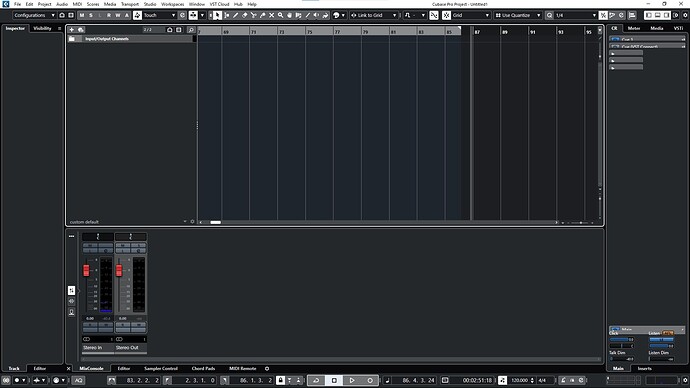Click the 120.000 tempo field
Image resolution: width=690 pixels, height=388 pixels.
click(x=520, y=380)
